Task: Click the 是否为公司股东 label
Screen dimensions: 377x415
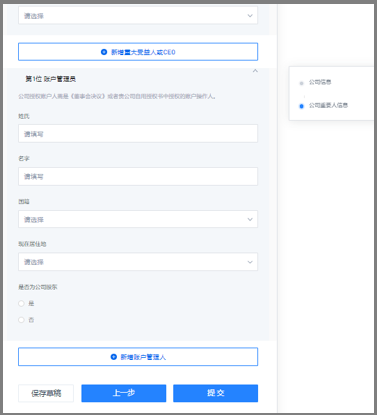Action: [x=38, y=287]
